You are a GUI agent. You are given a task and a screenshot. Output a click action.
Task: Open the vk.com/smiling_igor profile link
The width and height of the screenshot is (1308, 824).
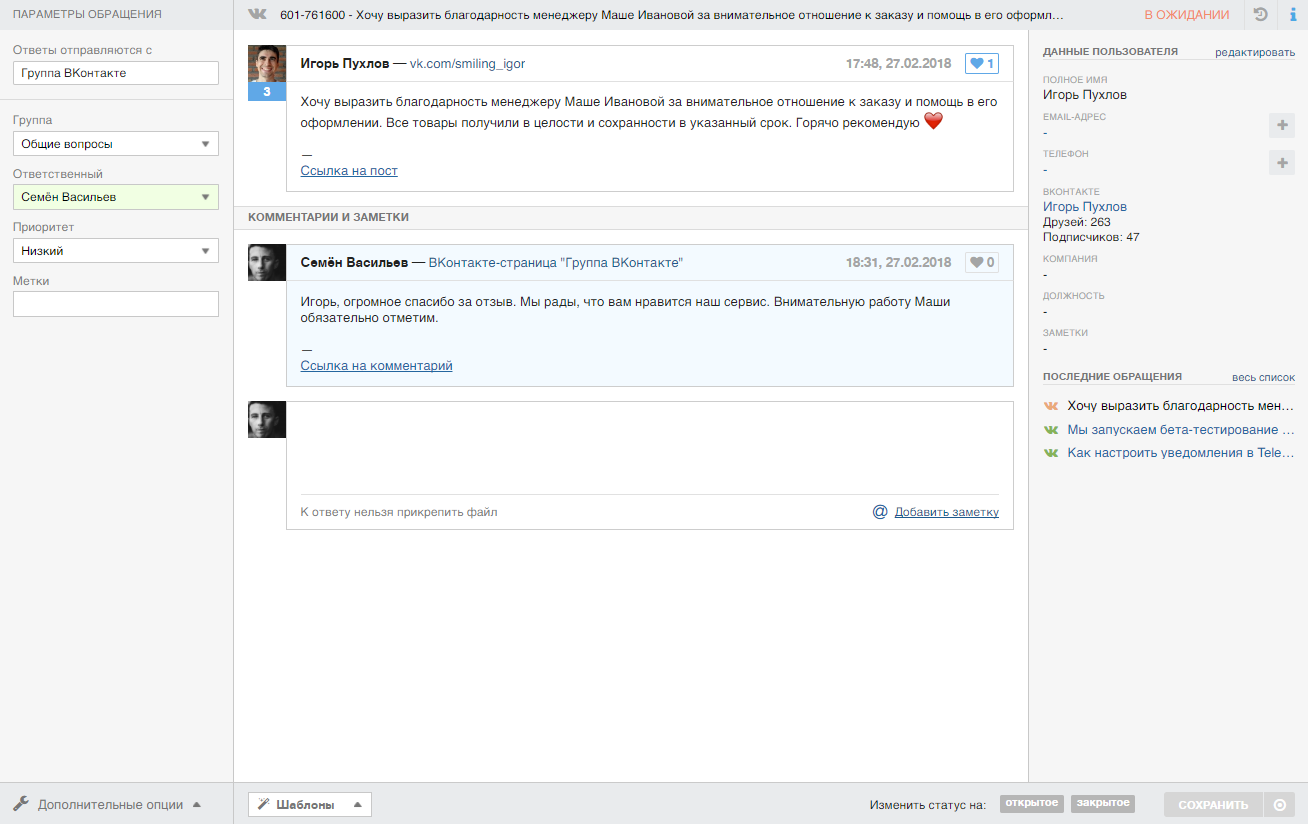[467, 64]
